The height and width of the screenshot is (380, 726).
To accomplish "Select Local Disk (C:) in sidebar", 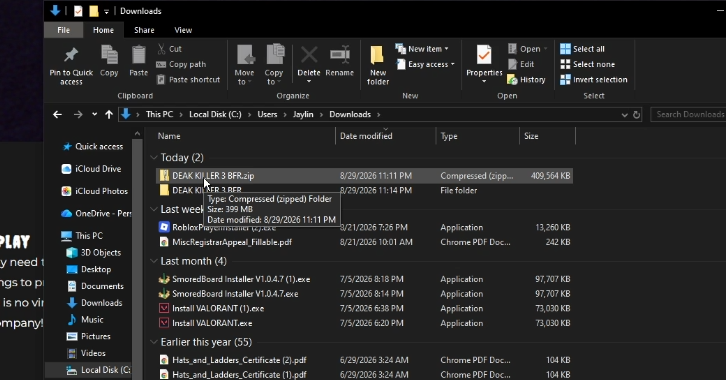I will pyautogui.click(x=99, y=370).
